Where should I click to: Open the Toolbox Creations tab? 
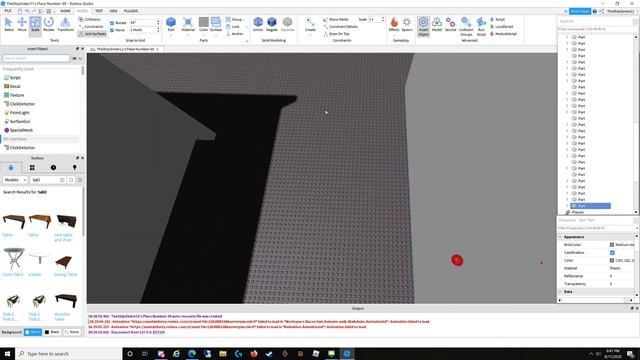coord(75,167)
